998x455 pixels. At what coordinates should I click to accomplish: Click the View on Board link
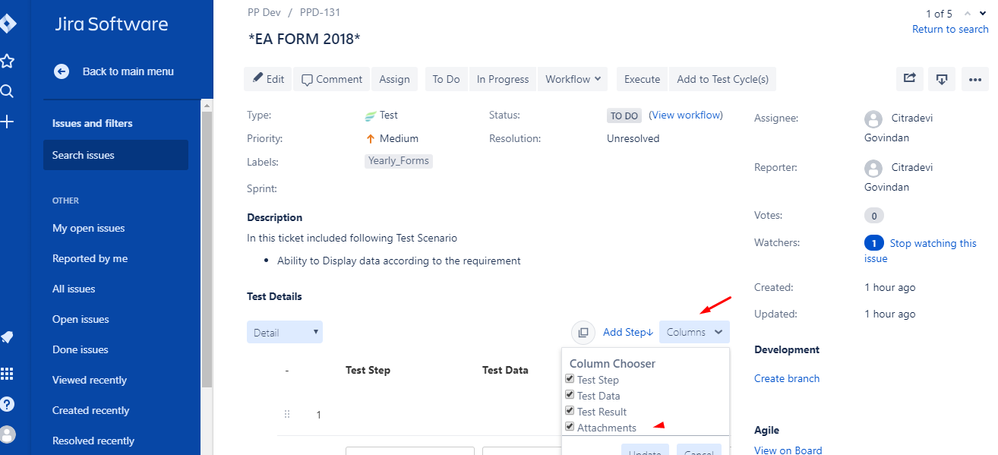[788, 451]
